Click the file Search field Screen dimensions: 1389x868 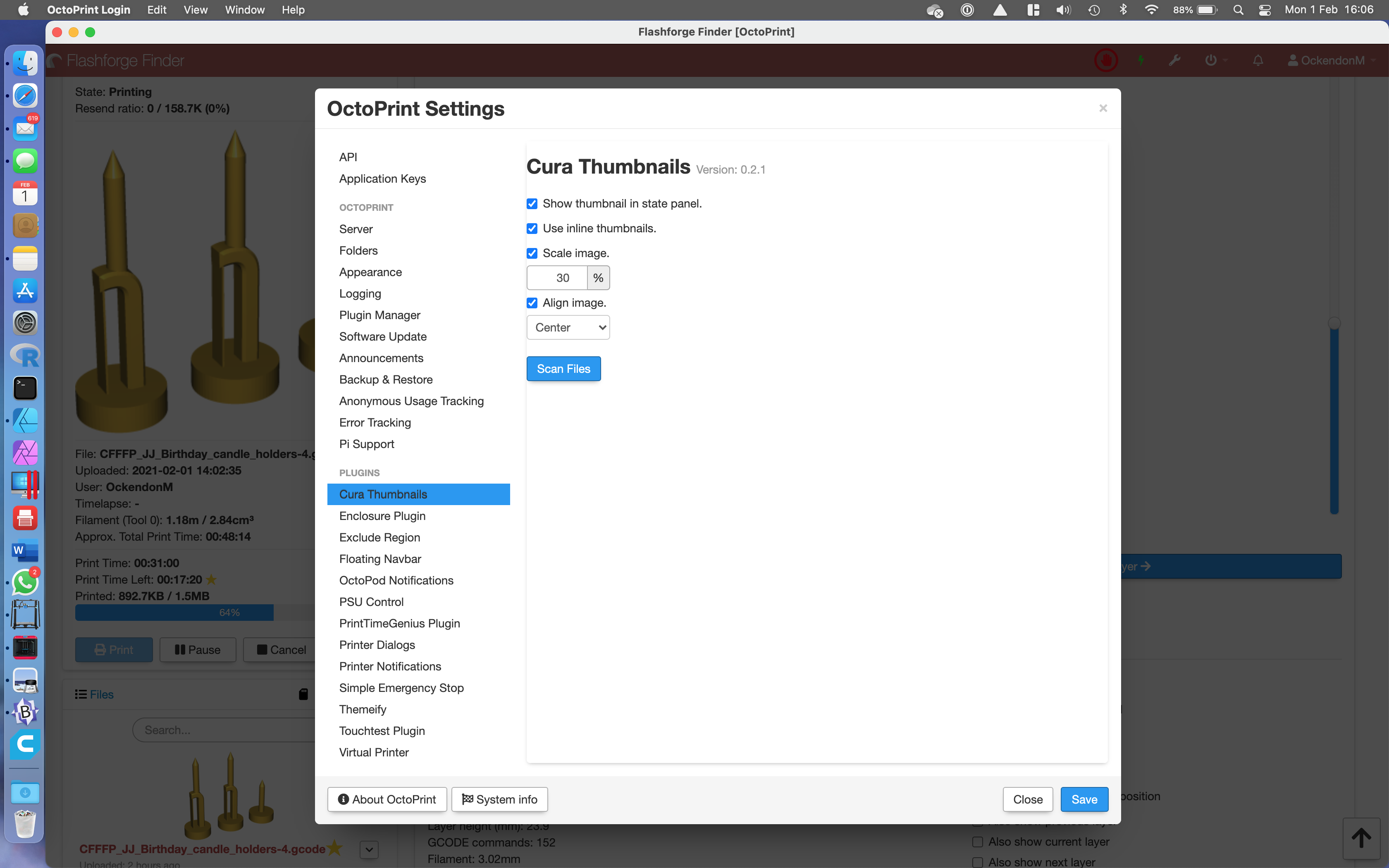point(224,730)
